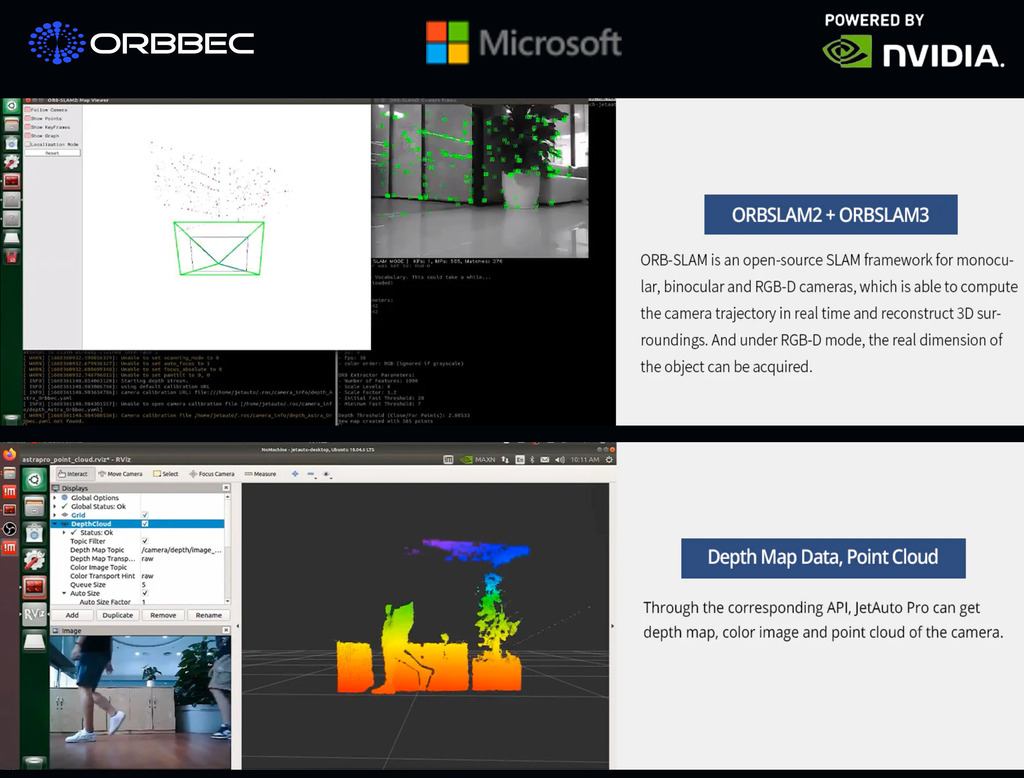Expand the Global Status: Ok row
The height and width of the screenshot is (778, 1024).
55,506
